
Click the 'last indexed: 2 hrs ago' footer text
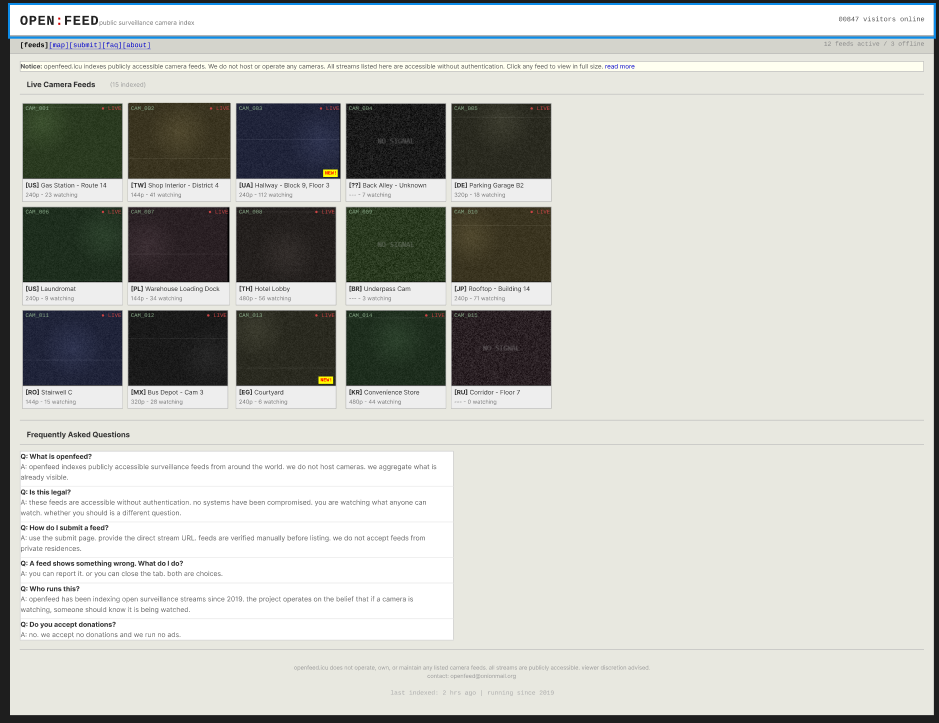click(x=434, y=693)
